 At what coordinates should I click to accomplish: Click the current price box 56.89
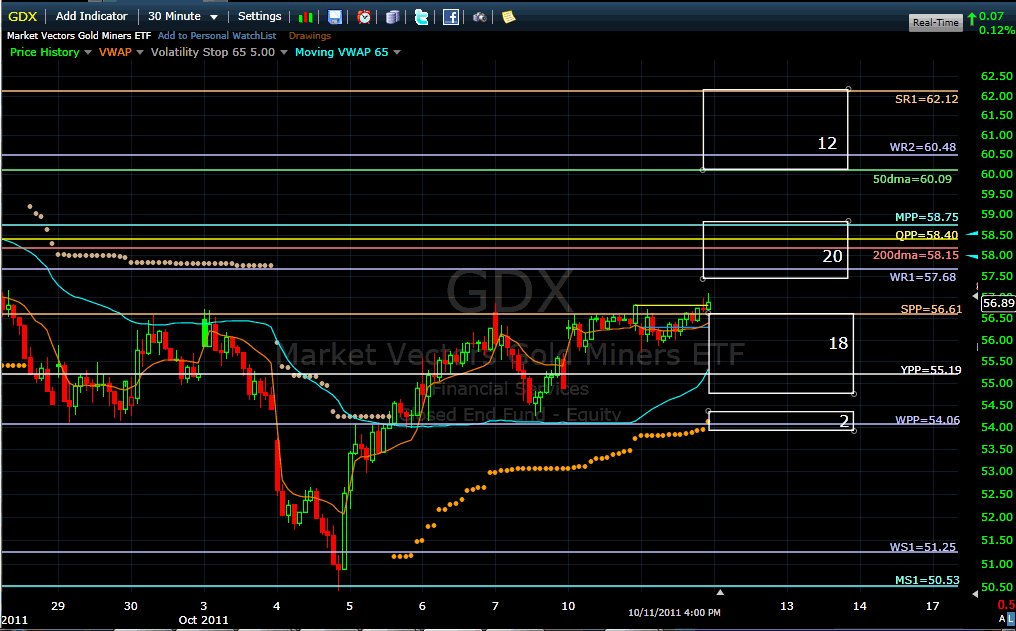point(999,303)
